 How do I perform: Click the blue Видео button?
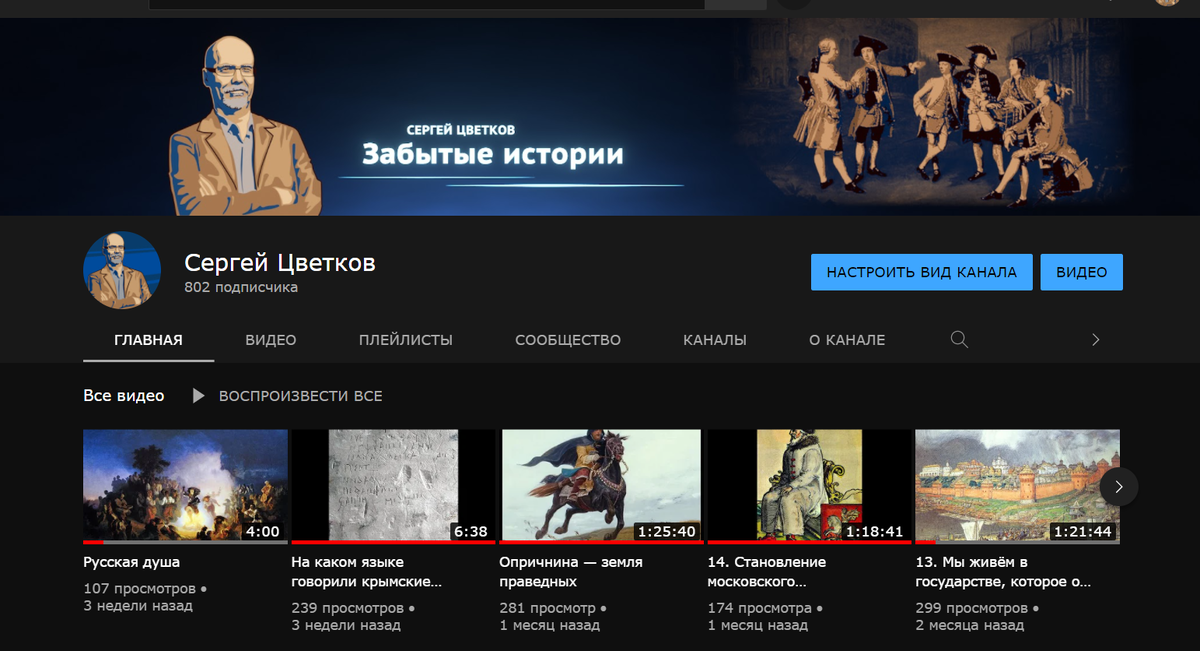coord(1082,272)
